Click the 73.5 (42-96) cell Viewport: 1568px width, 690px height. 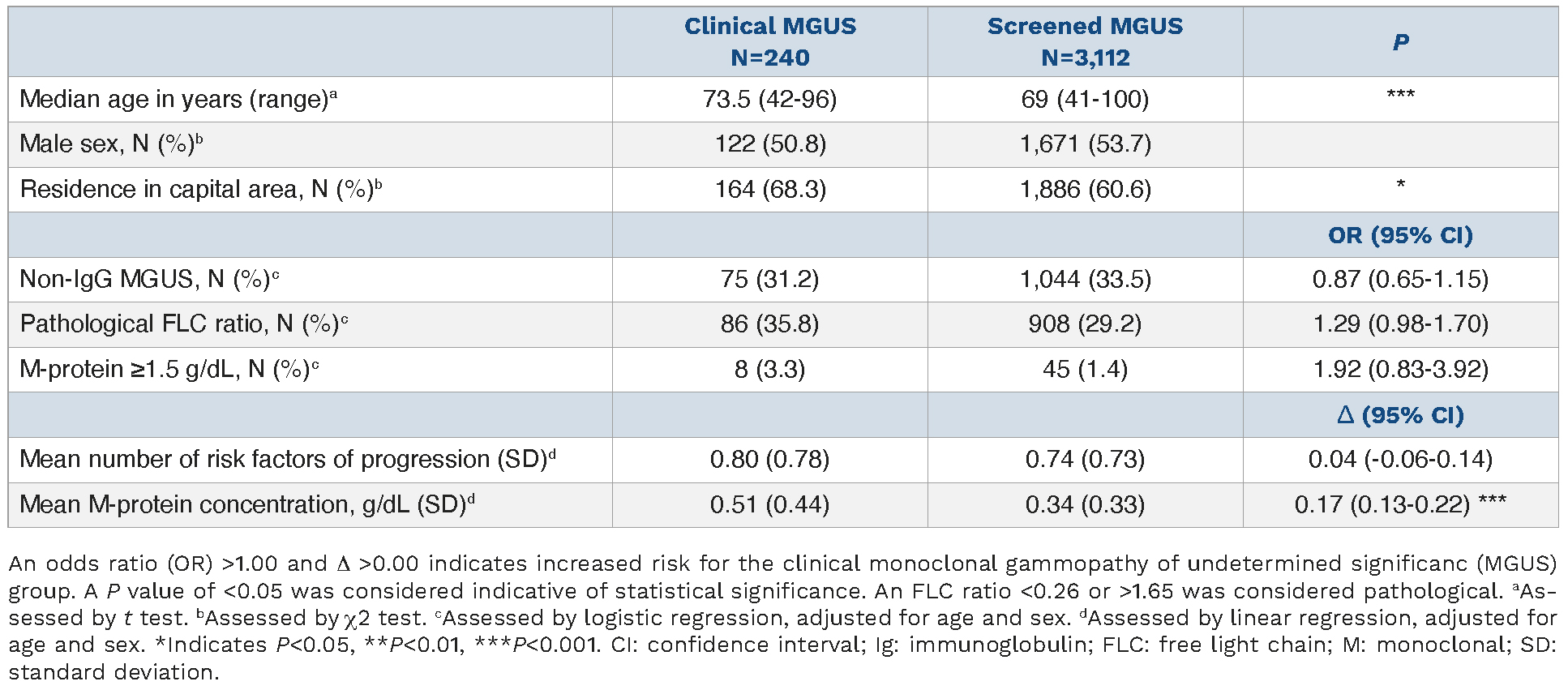tap(769, 99)
